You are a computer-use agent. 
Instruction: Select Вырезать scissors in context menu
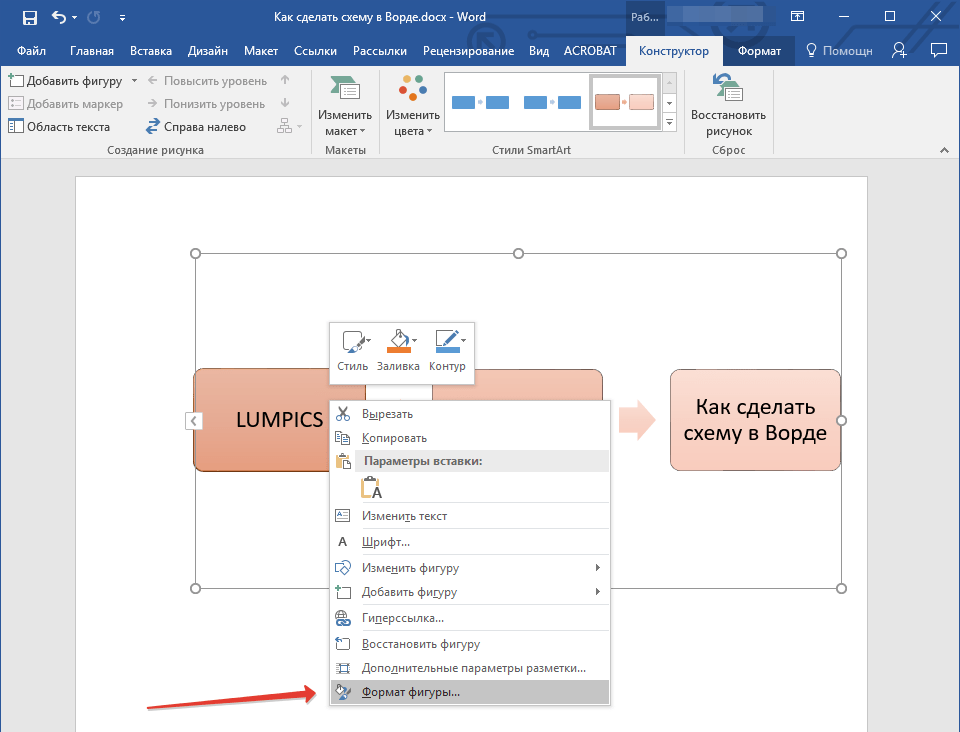(387, 414)
